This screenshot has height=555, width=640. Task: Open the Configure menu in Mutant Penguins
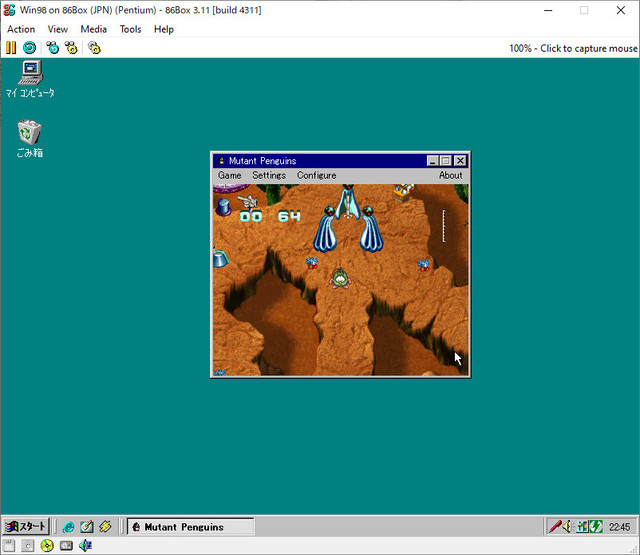pyautogui.click(x=316, y=175)
